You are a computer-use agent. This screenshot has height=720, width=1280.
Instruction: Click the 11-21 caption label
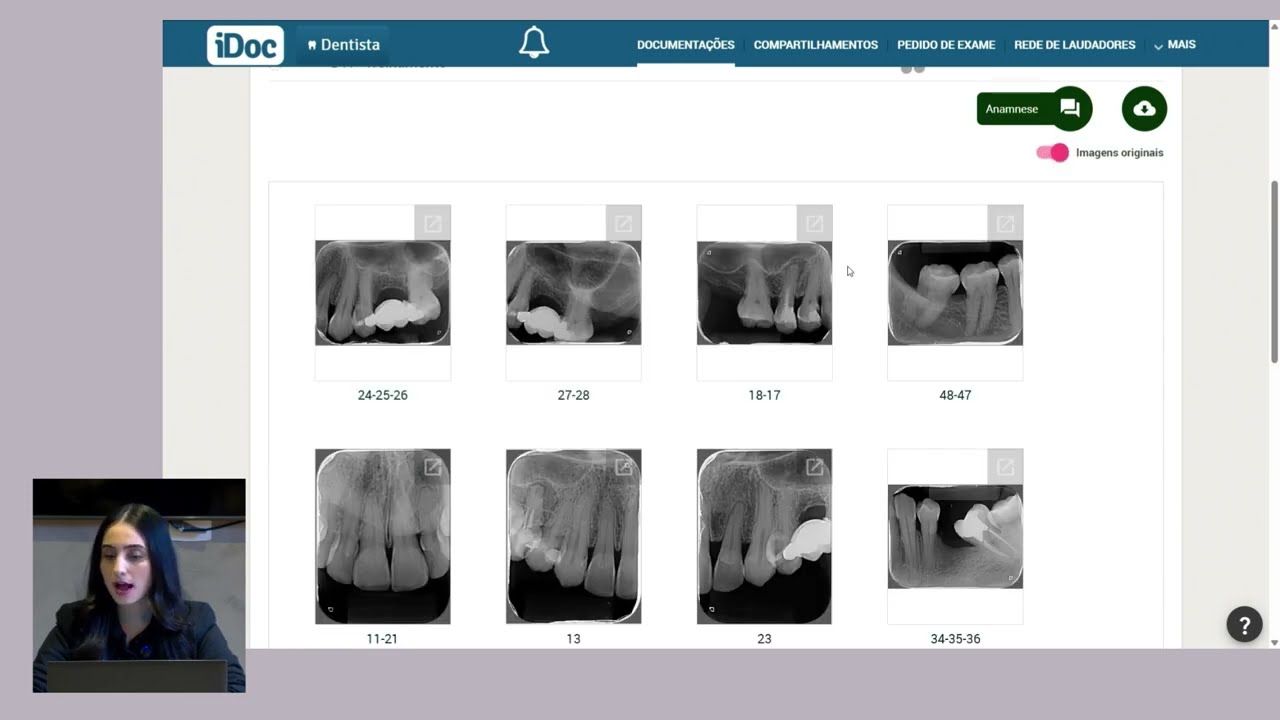coord(382,639)
